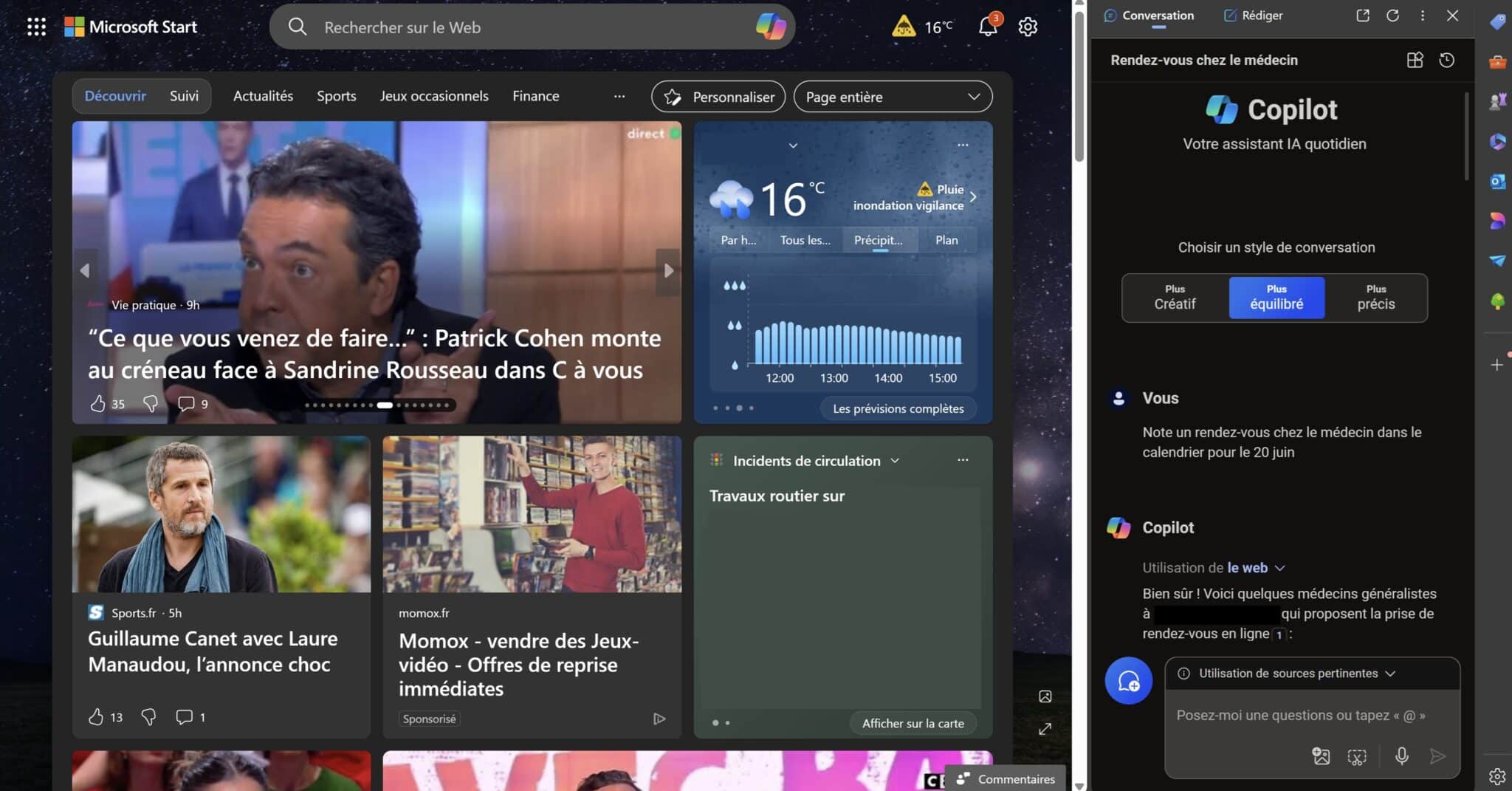Open comments on Guillaume Canet article
This screenshot has height=791, width=1512.
coord(184,716)
